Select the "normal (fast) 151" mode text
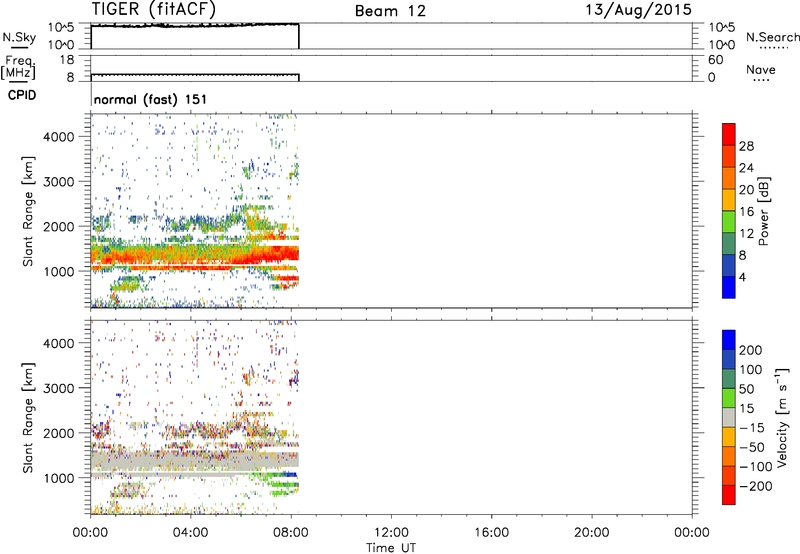The height and width of the screenshot is (554, 800). tap(151, 99)
